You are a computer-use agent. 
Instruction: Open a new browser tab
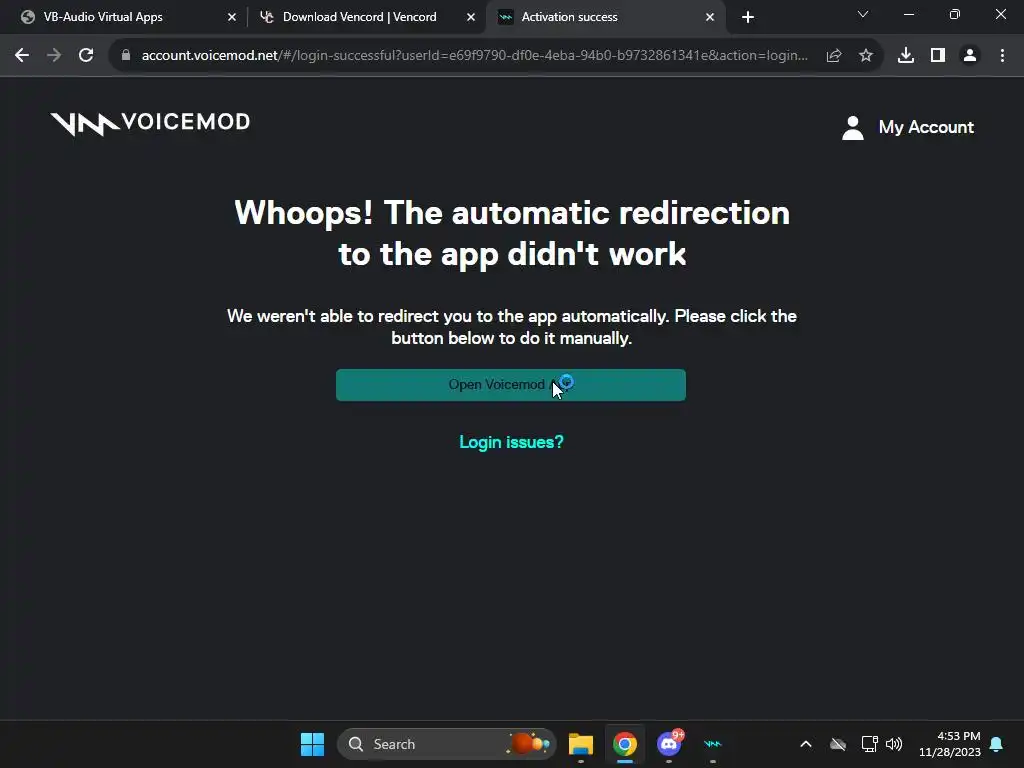pyautogui.click(x=748, y=17)
